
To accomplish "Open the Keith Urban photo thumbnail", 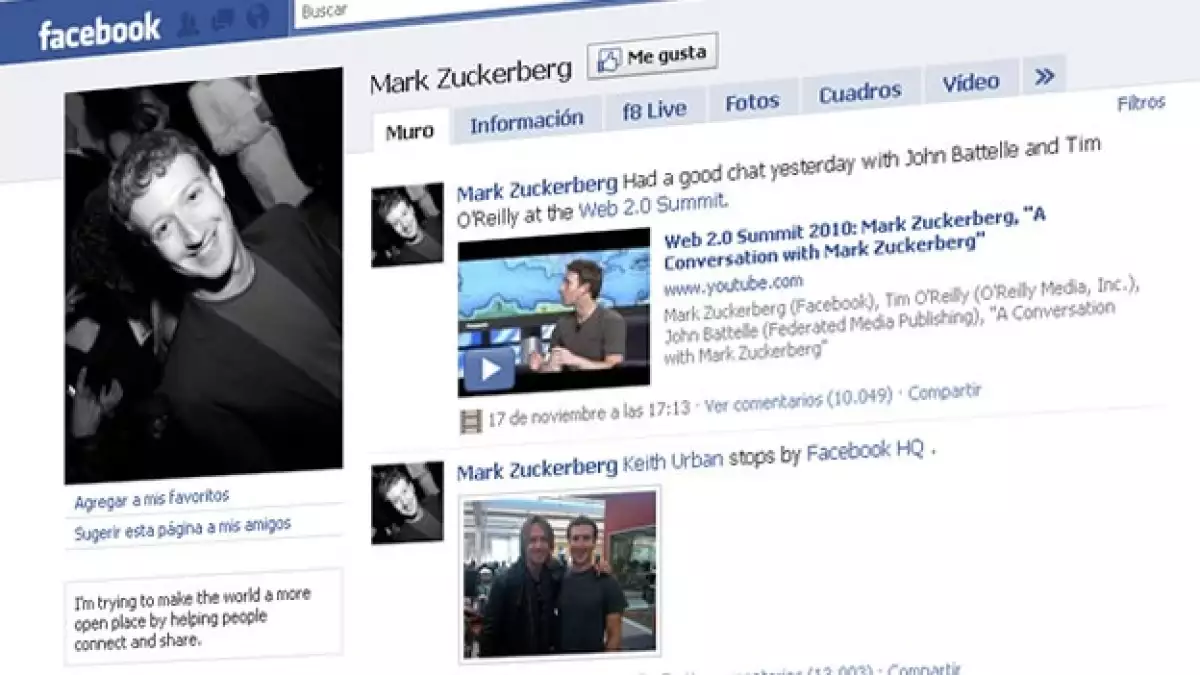I will point(559,574).
